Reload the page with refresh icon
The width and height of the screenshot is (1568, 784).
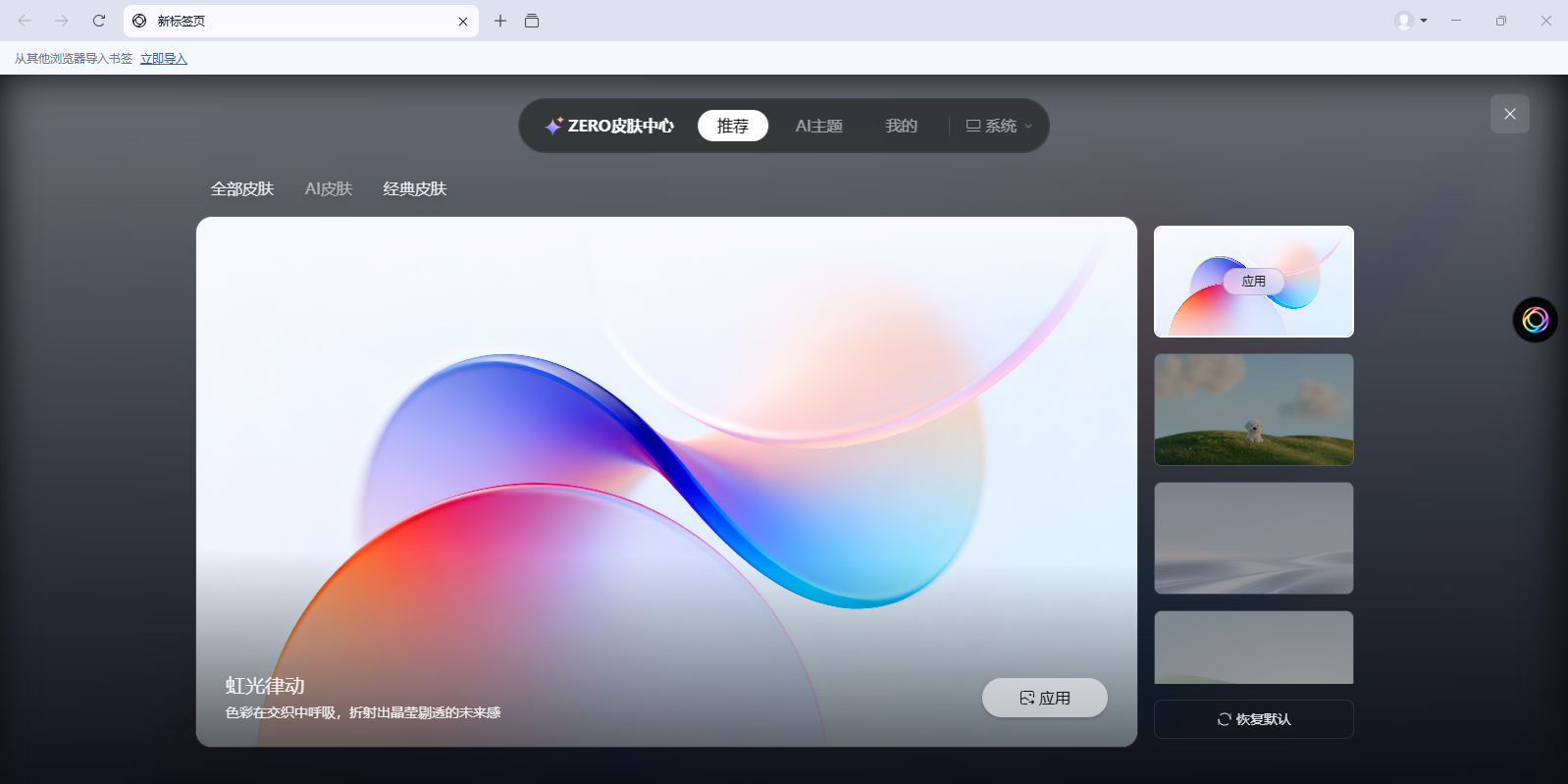(x=99, y=21)
